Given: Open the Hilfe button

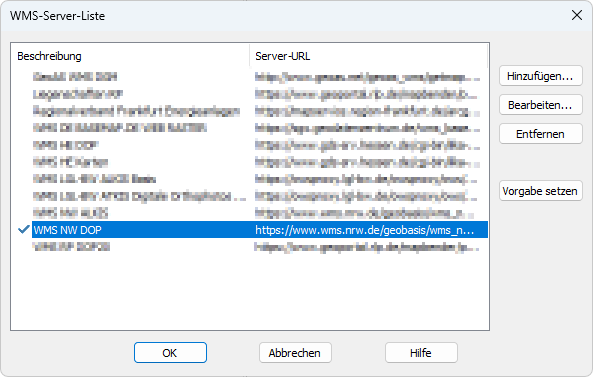Looking at the screenshot, I should [421, 352].
